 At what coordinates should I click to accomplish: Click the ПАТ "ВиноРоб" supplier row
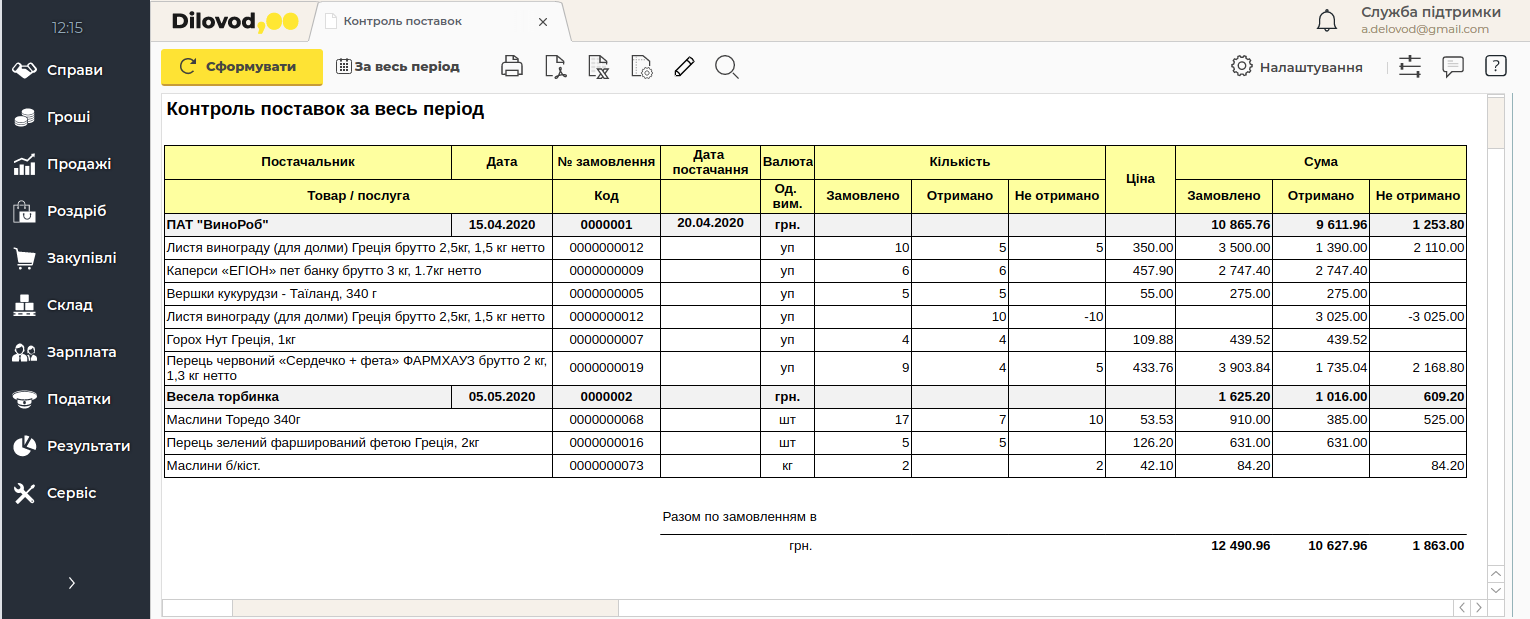click(x=815, y=224)
